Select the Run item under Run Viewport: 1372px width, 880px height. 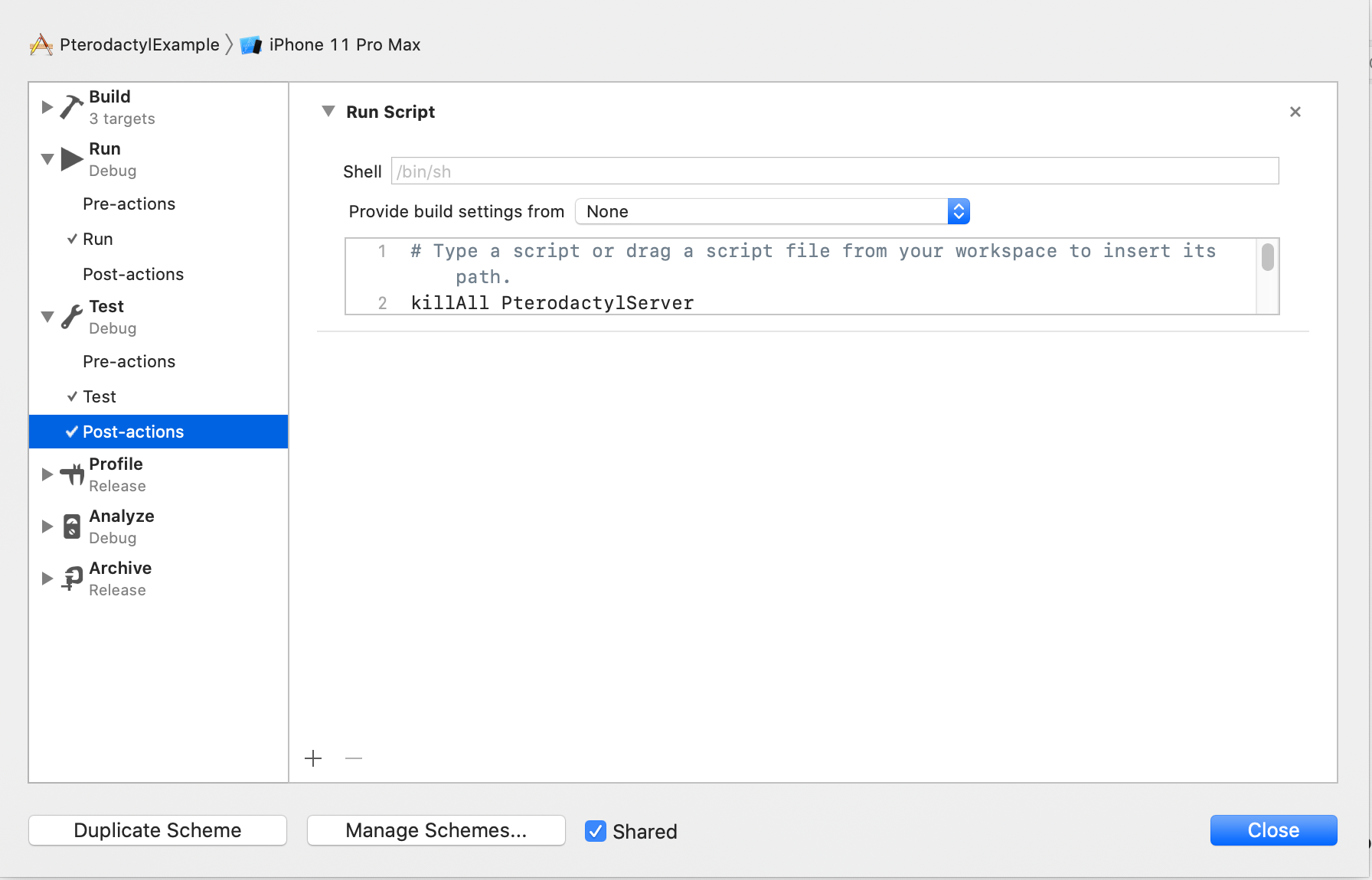point(158,239)
